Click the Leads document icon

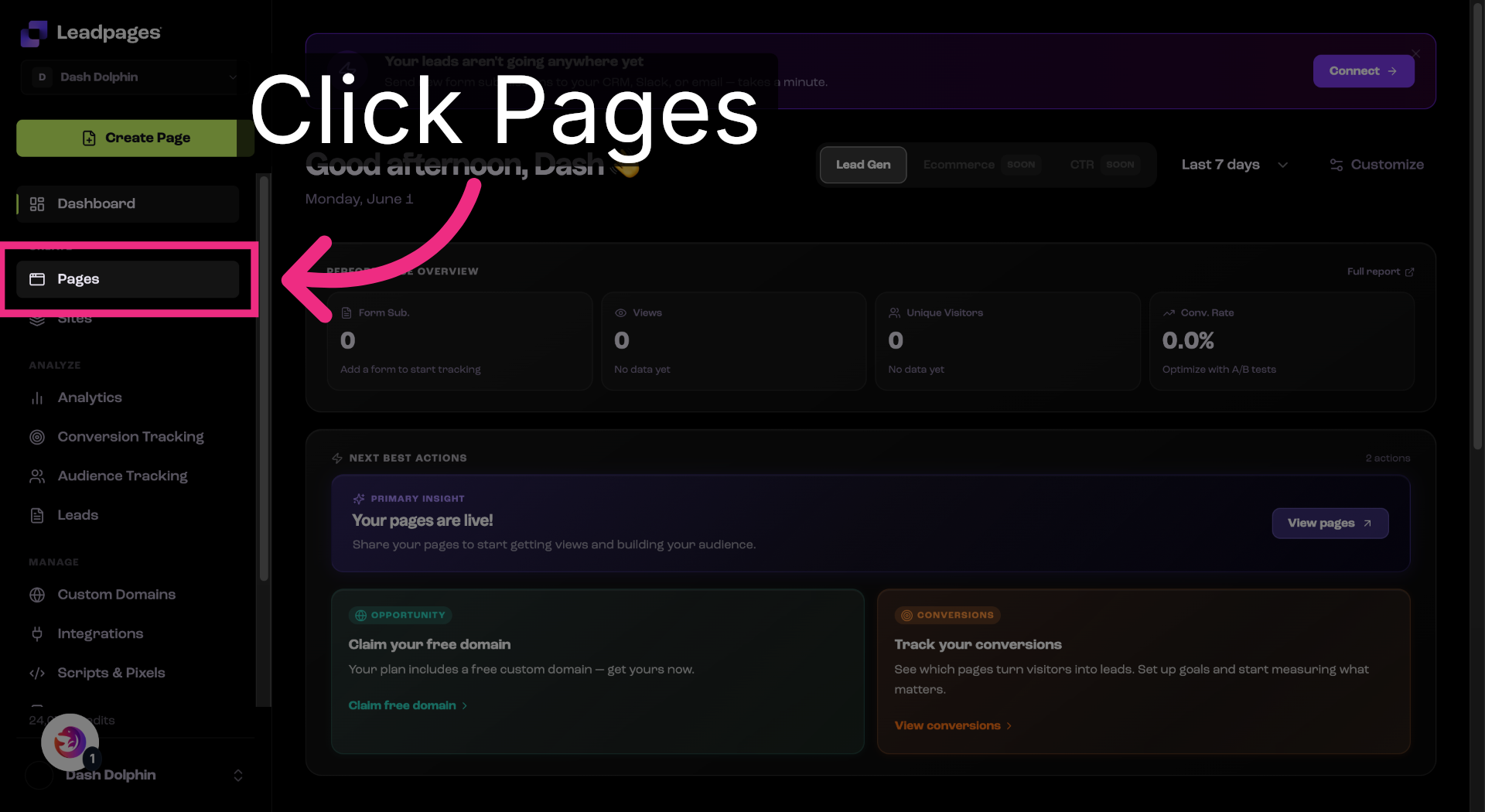(x=37, y=515)
